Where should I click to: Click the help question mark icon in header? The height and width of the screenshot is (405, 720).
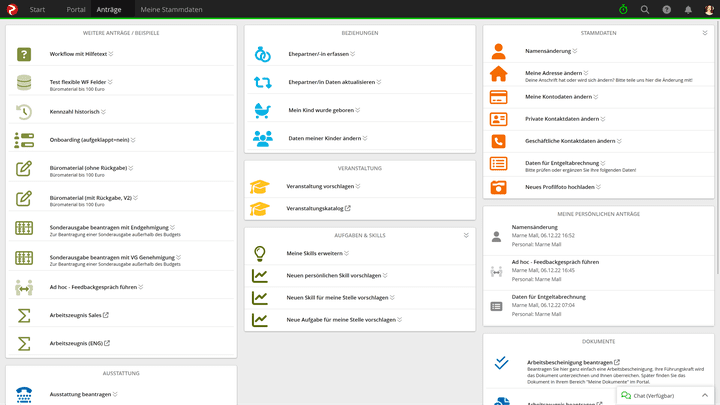point(667,9)
